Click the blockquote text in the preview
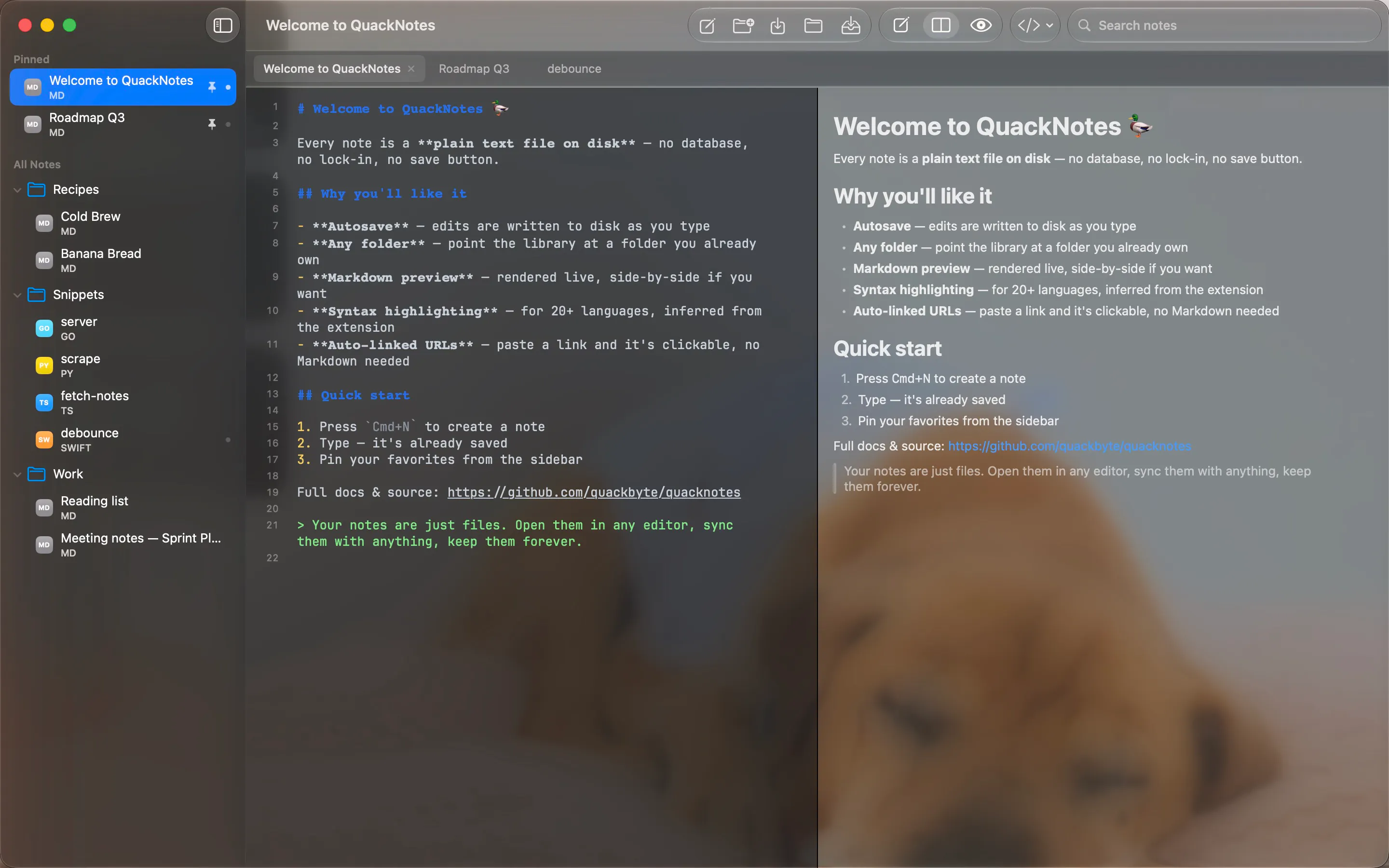The height and width of the screenshot is (868, 1389). [1077, 479]
